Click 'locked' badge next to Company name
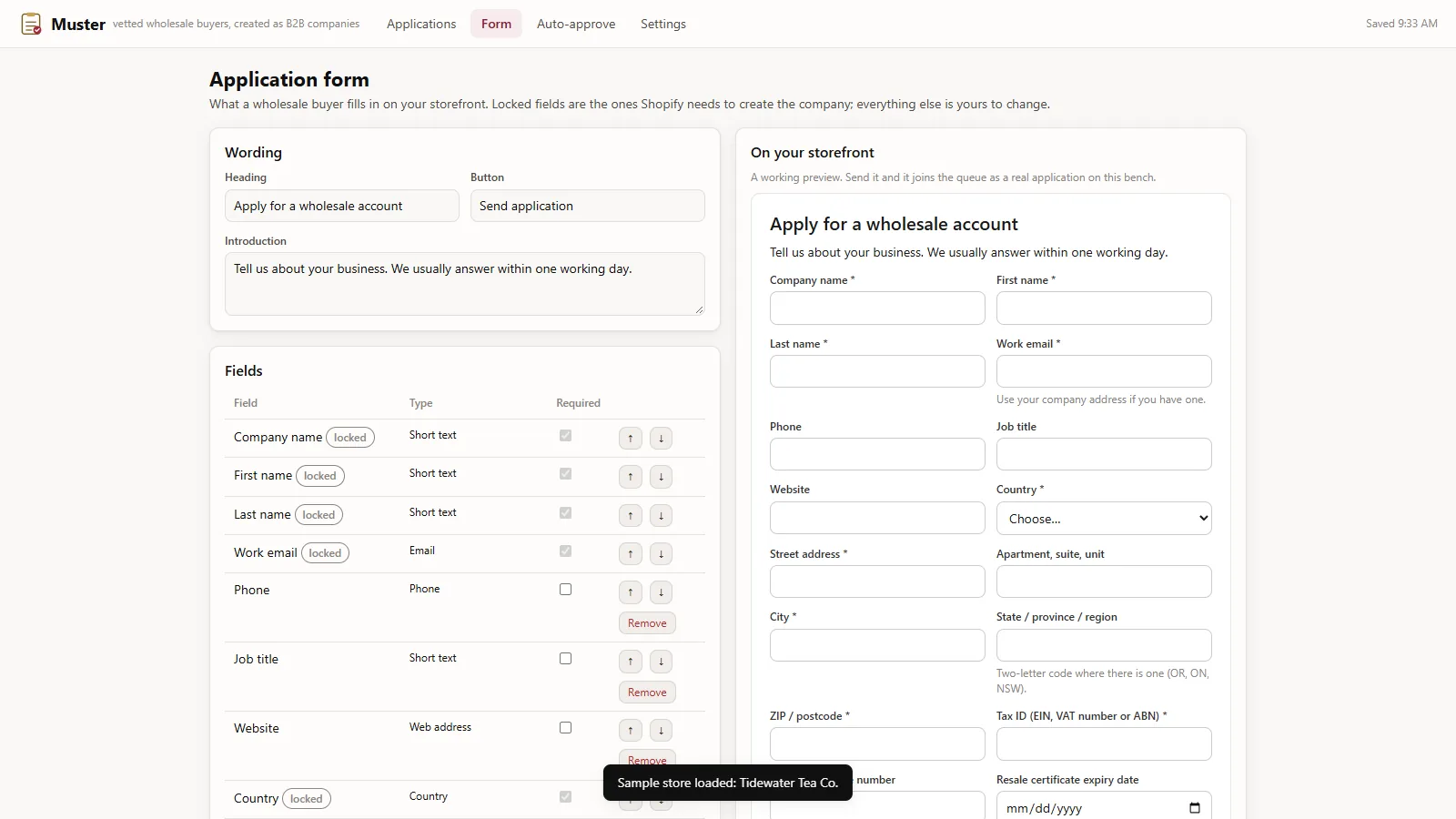 [350, 438]
